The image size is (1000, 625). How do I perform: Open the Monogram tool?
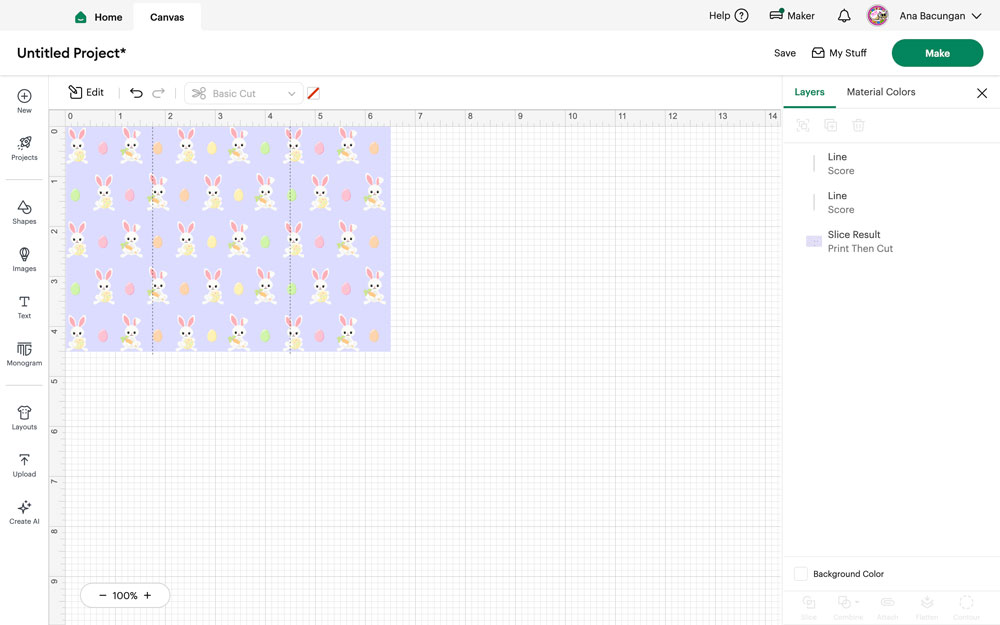(x=24, y=354)
